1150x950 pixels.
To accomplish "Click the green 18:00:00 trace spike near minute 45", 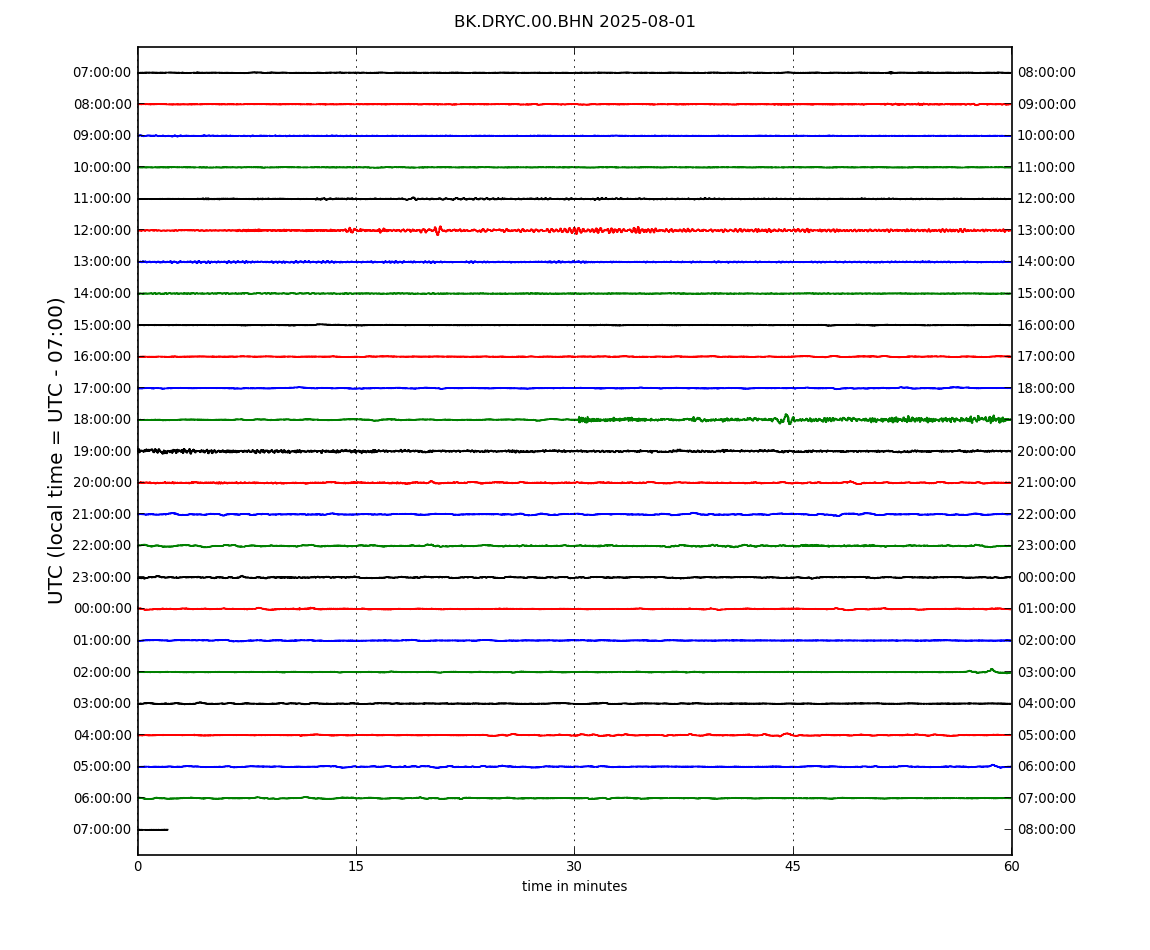I will pyautogui.click(x=785, y=420).
